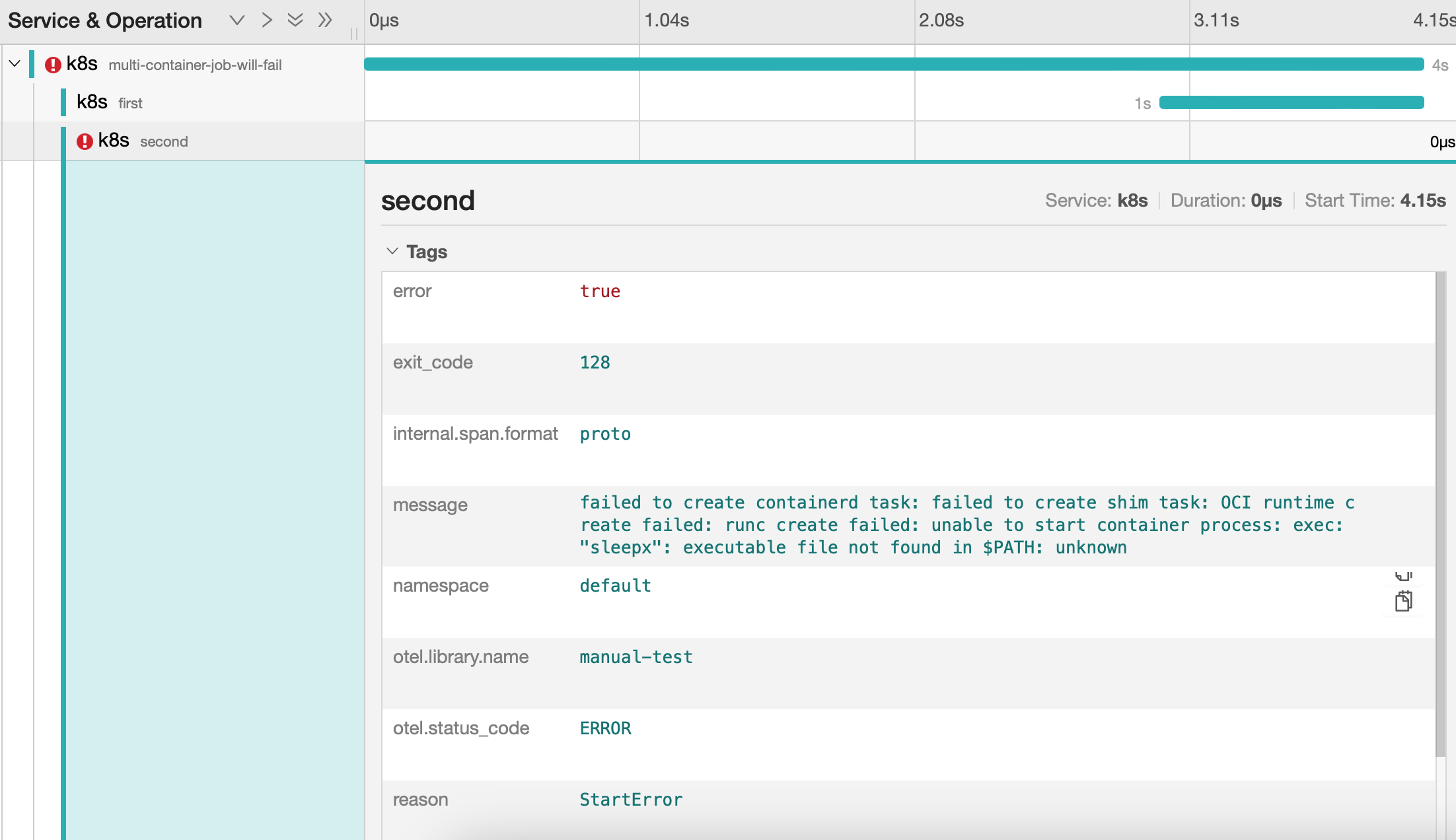Click the error icon on the second span
This screenshot has height=840, width=1456.
(85, 141)
